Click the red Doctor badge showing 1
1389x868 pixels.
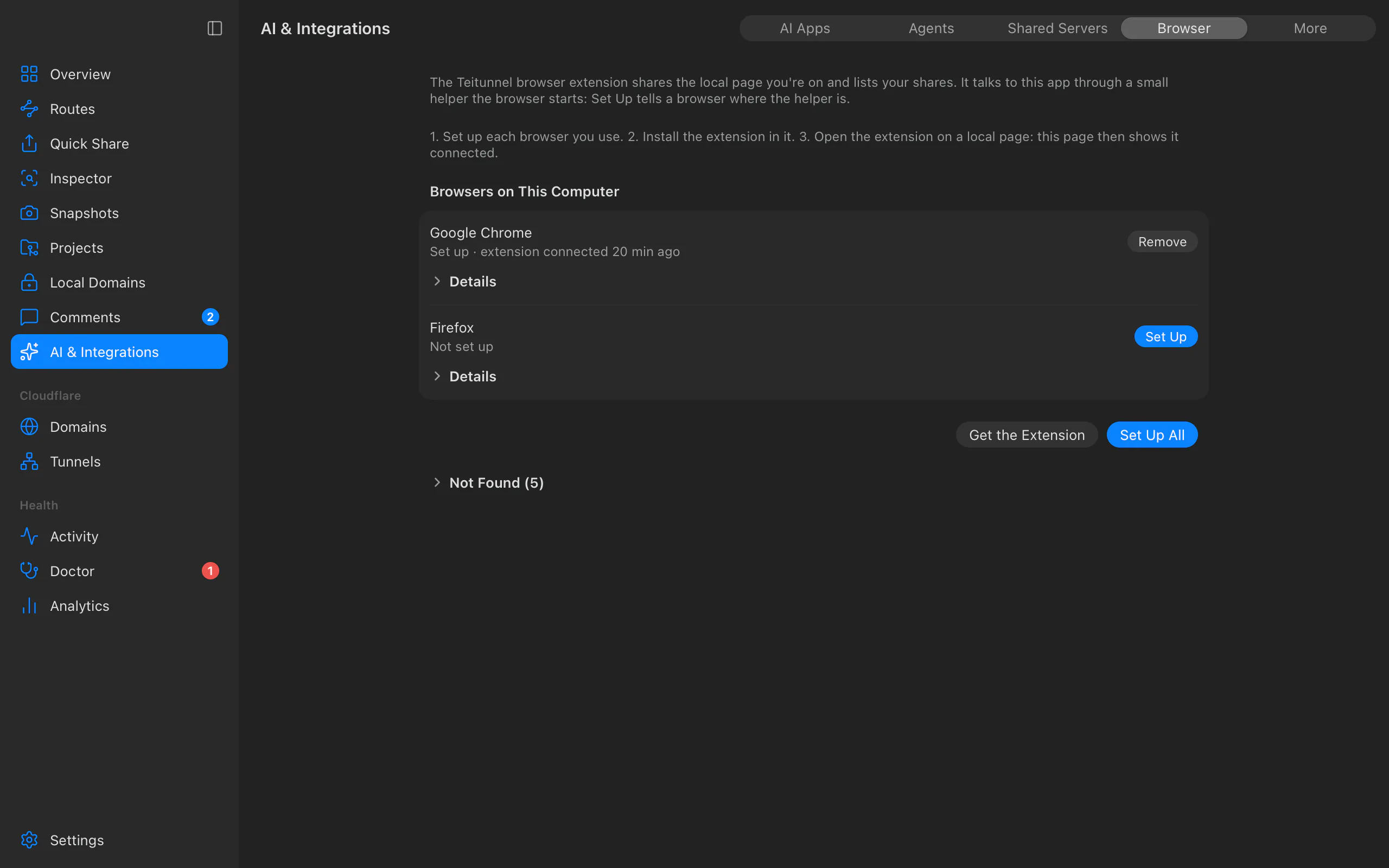click(210, 571)
